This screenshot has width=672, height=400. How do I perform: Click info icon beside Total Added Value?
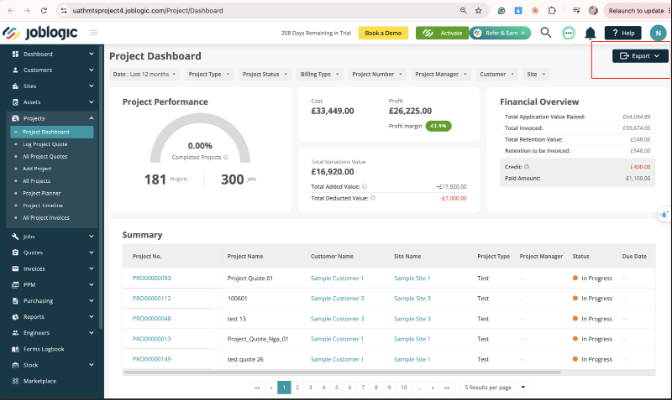[x=364, y=186]
